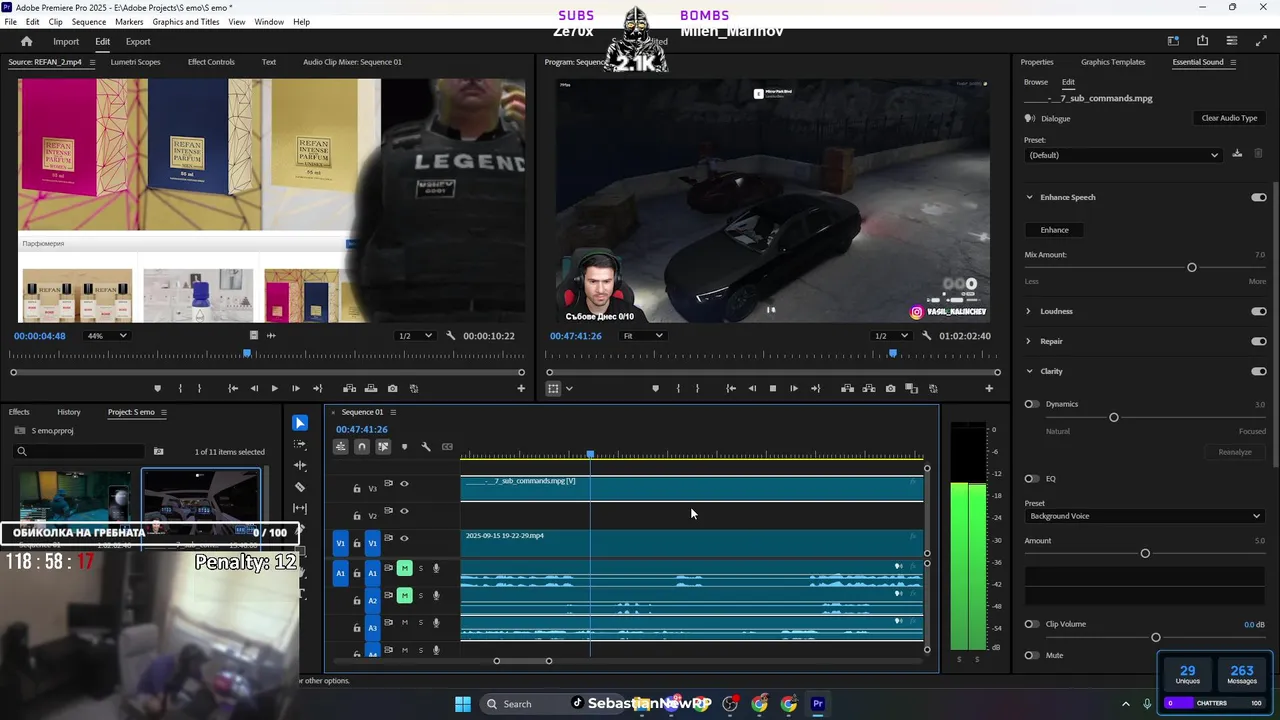Collapse the Enhance Speech section
1280x720 pixels.
pyautogui.click(x=1029, y=197)
